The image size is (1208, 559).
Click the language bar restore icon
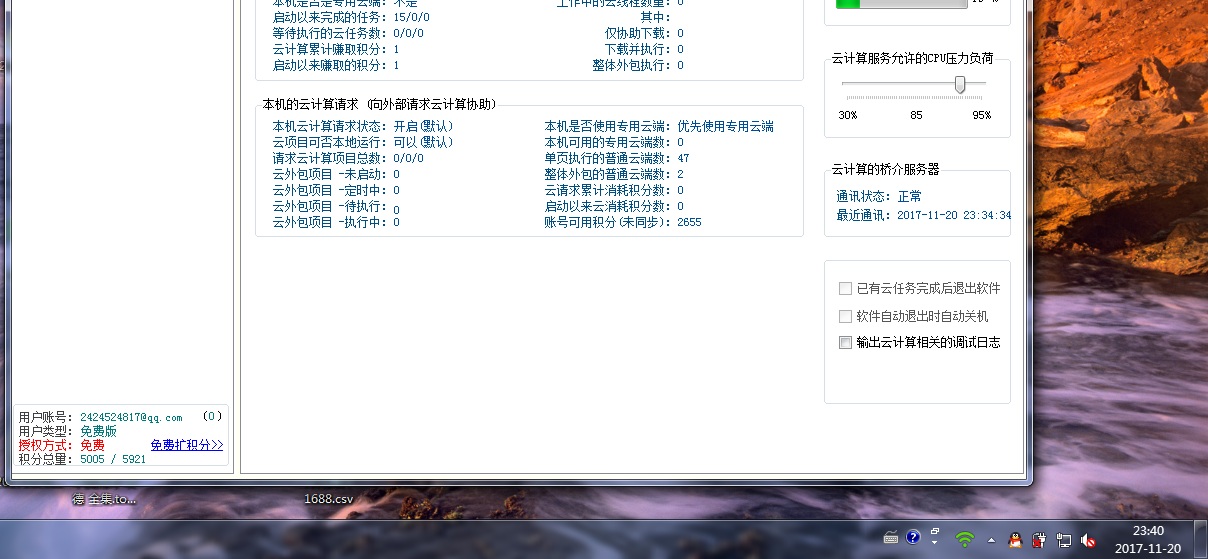tap(935, 531)
